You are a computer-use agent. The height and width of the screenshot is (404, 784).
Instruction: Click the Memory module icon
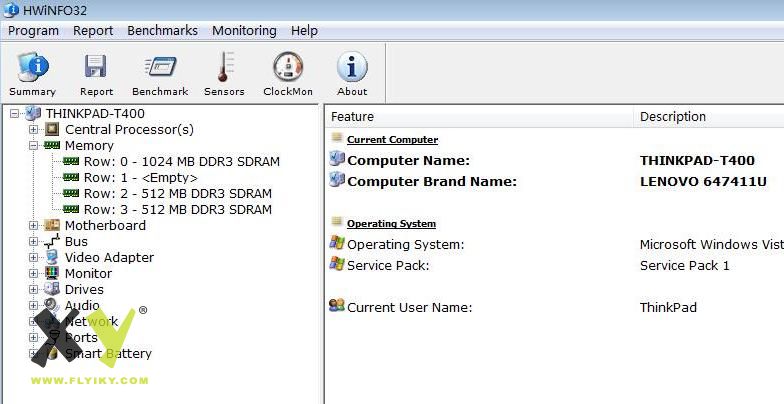point(52,145)
